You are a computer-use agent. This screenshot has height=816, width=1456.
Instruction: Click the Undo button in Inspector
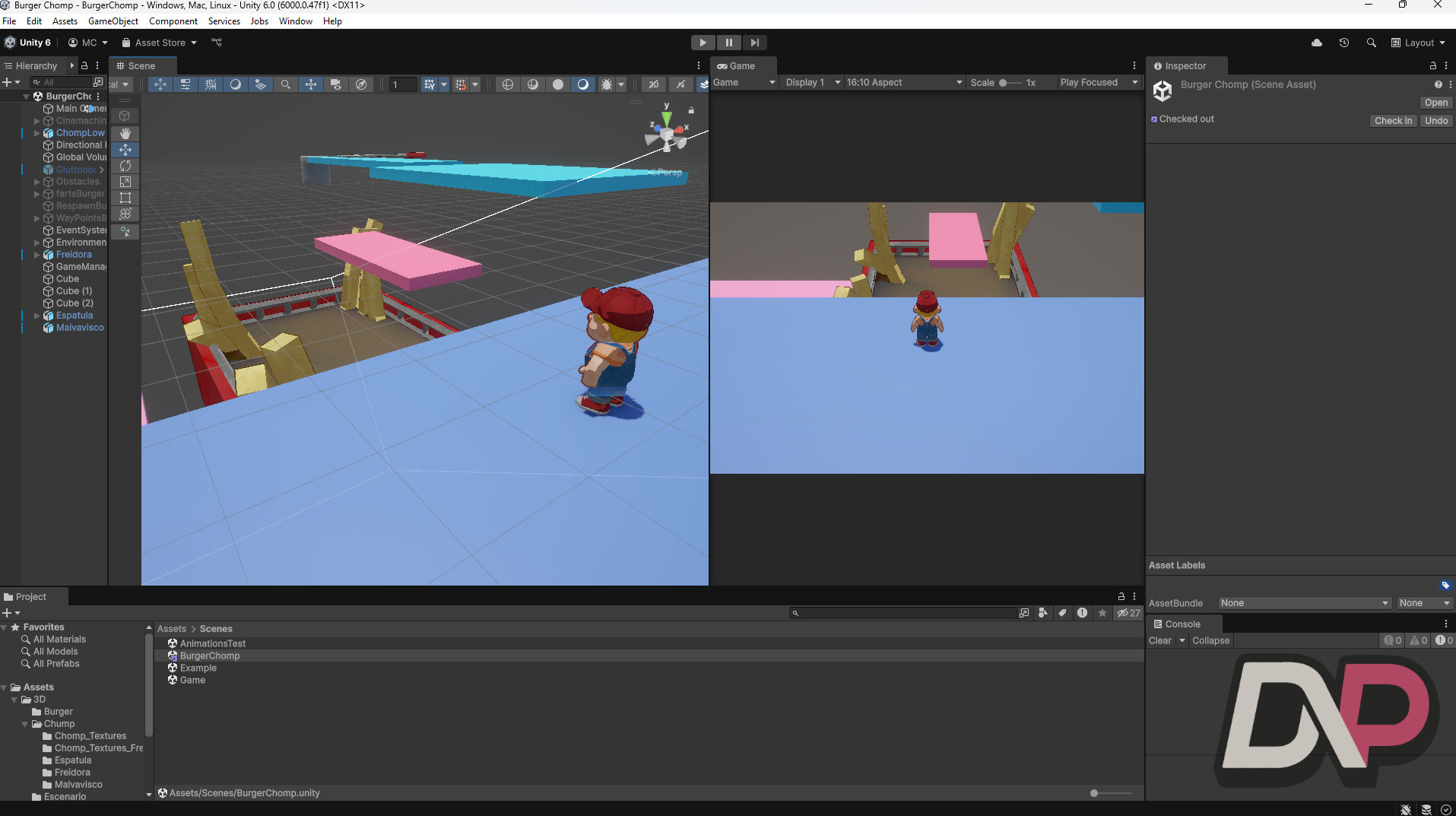[1436, 121]
